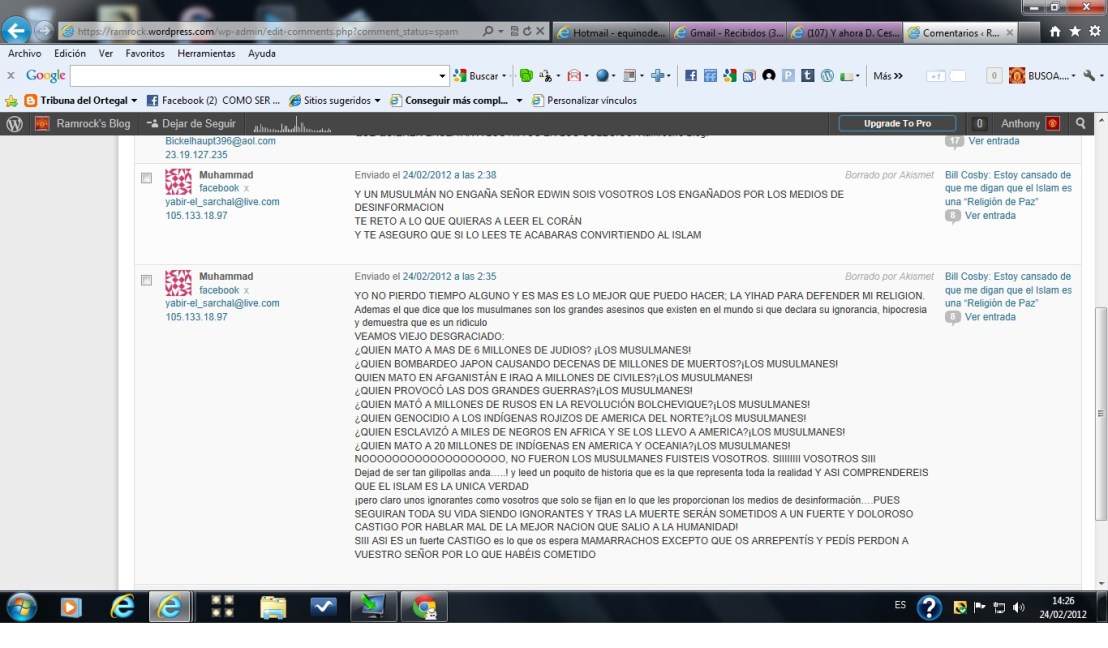The image size is (1108, 648).
Task: Go back with the browser back arrow
Action: click(15, 31)
